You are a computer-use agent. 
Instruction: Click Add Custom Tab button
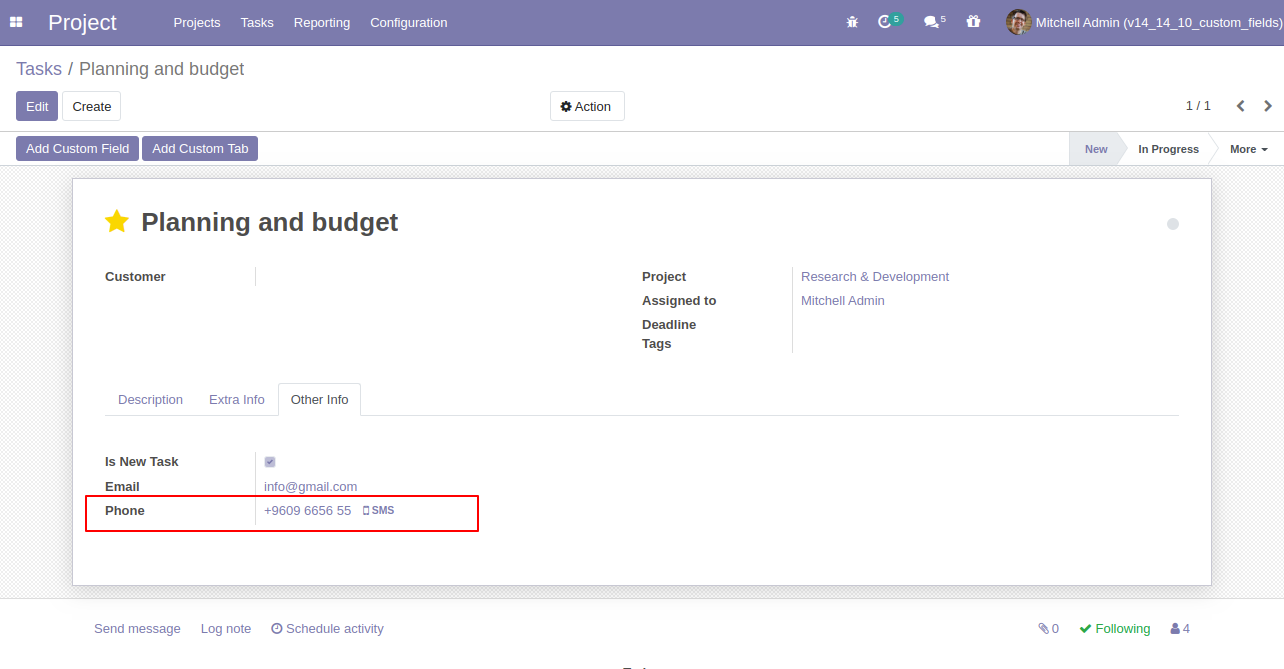click(200, 148)
